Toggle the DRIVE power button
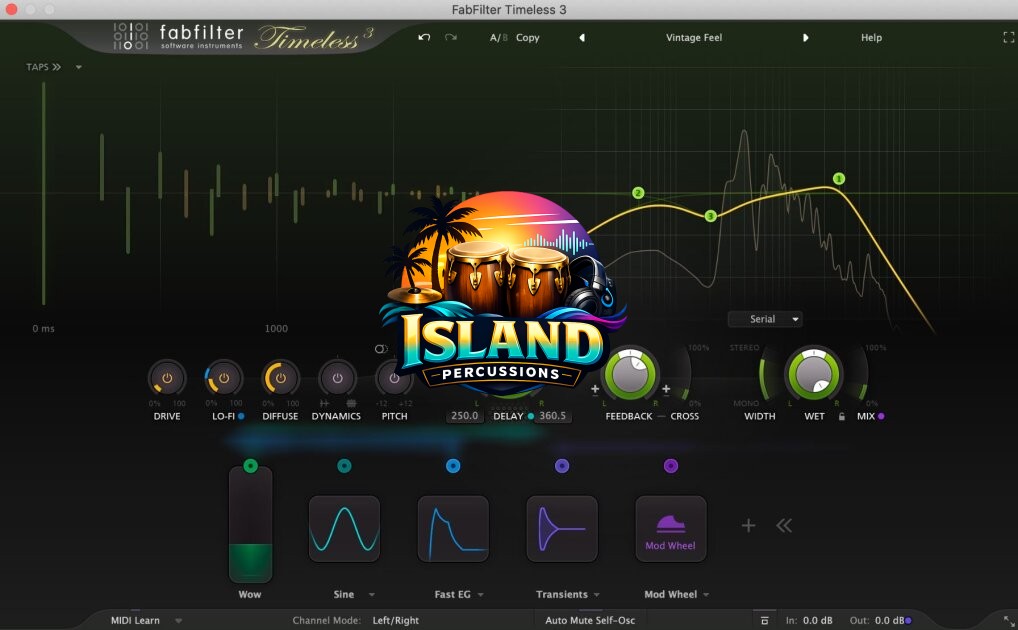 (x=167, y=378)
